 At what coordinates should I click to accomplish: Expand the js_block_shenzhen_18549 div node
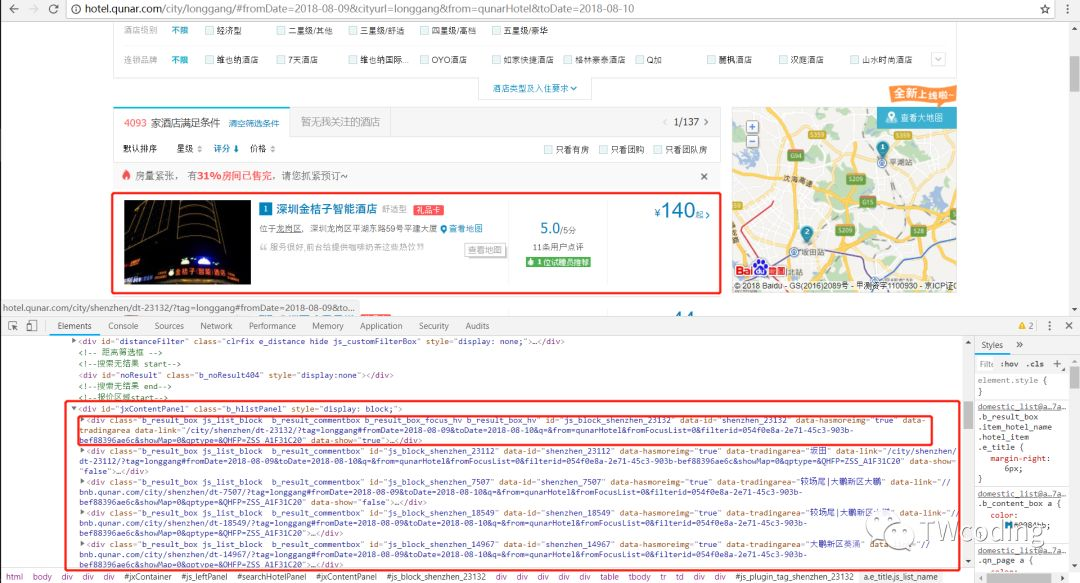[83, 513]
